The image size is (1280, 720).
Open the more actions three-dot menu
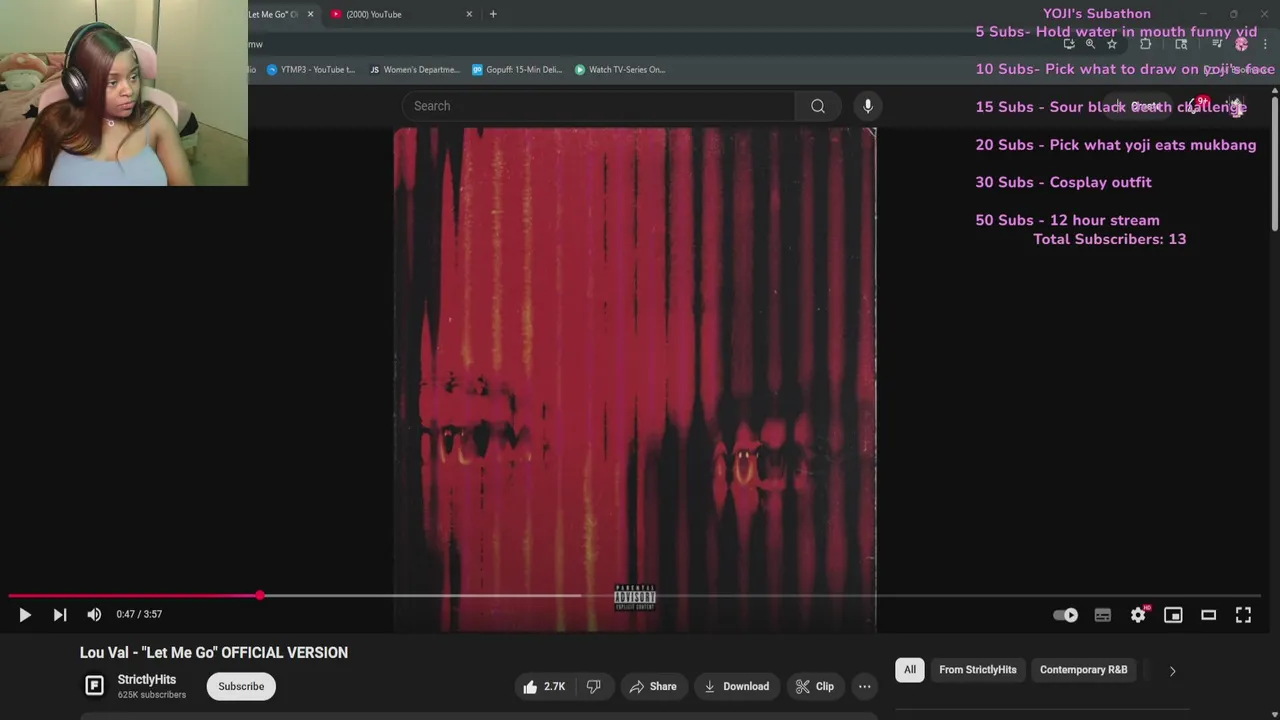pos(864,686)
